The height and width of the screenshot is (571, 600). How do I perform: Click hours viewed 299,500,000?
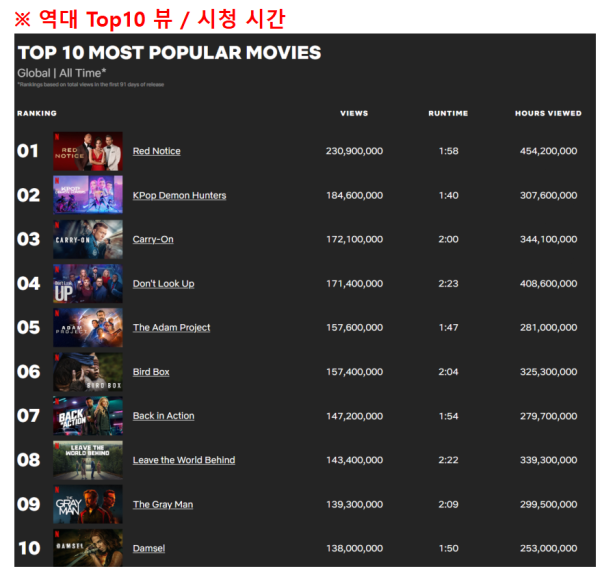click(x=548, y=505)
